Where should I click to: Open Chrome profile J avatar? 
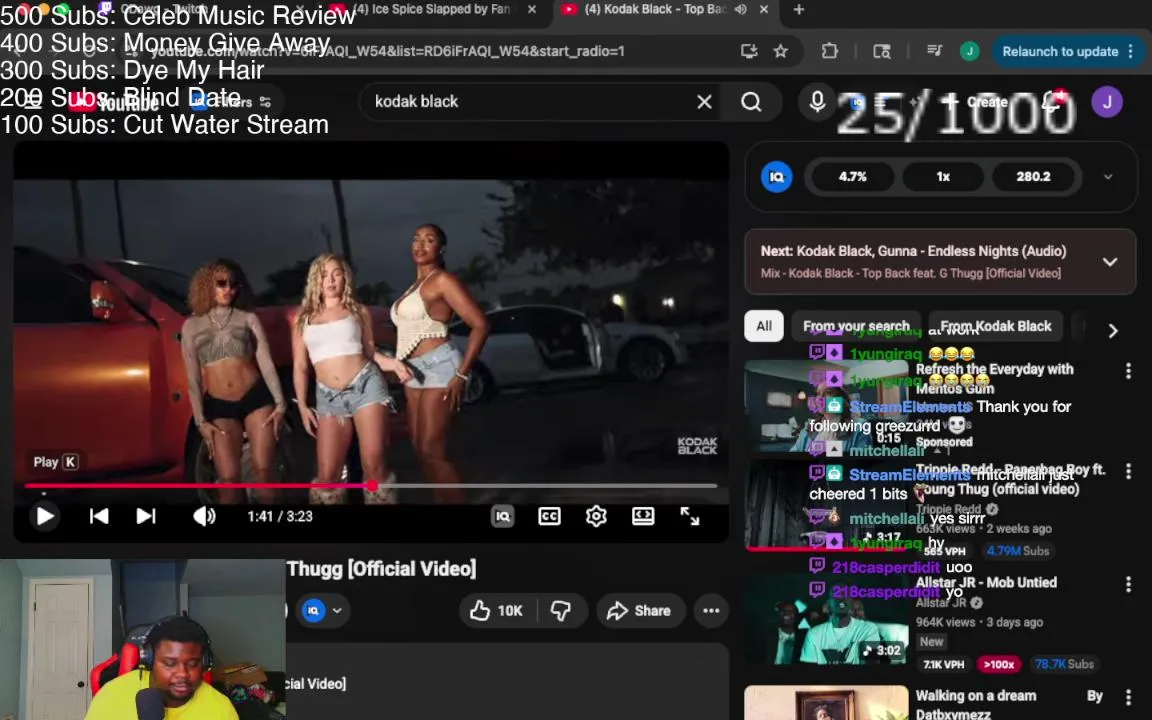[x=969, y=51]
